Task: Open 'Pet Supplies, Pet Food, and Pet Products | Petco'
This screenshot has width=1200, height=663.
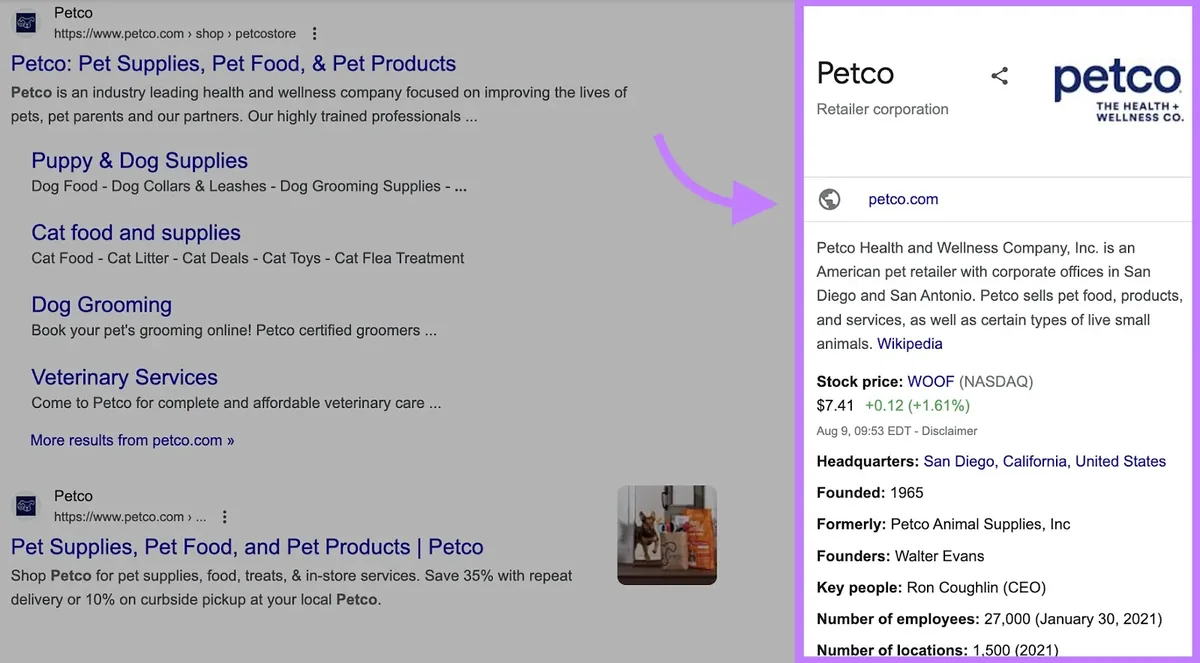Action: click(247, 547)
